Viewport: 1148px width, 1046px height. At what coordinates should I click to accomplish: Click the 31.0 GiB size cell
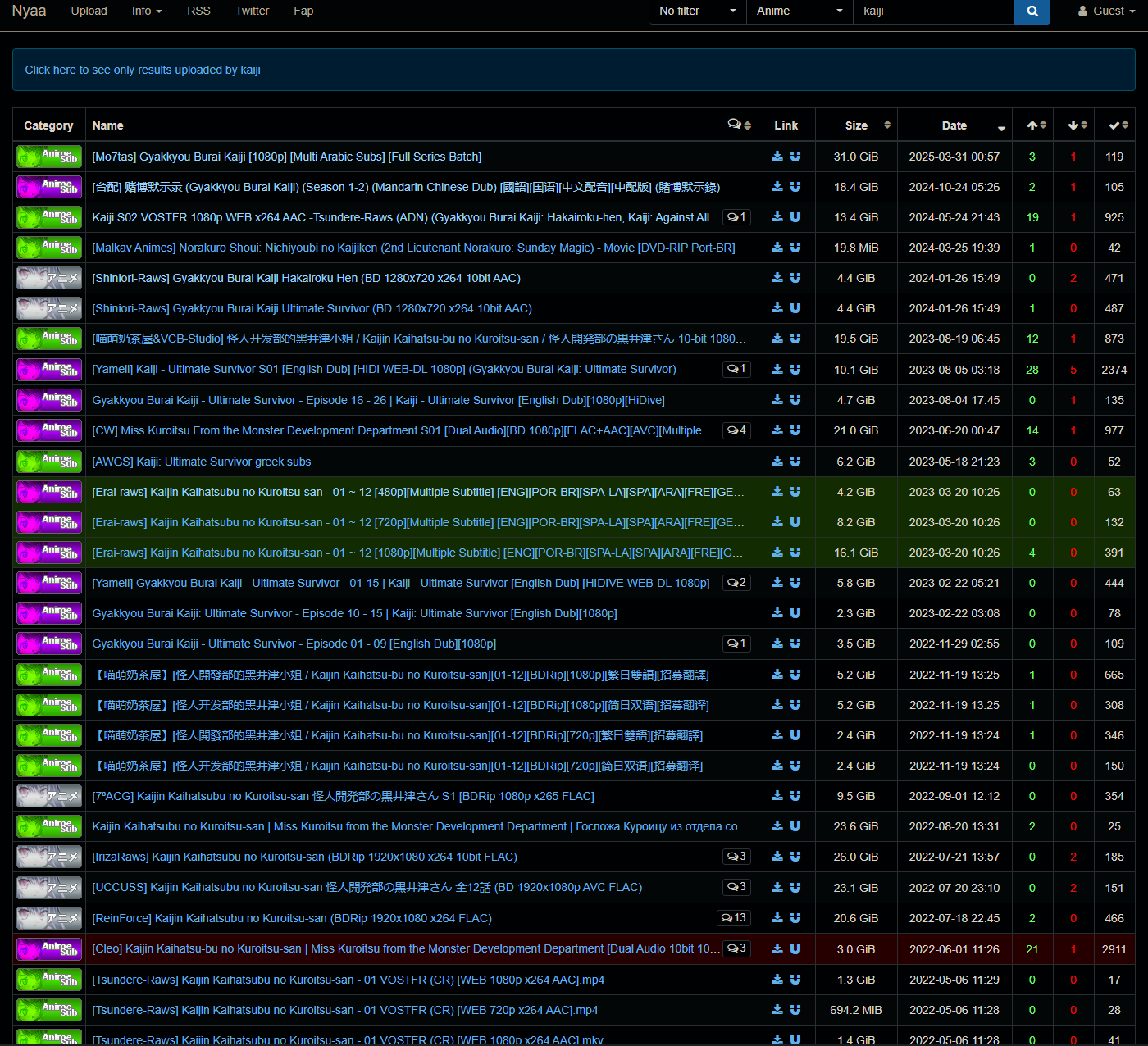pos(856,157)
